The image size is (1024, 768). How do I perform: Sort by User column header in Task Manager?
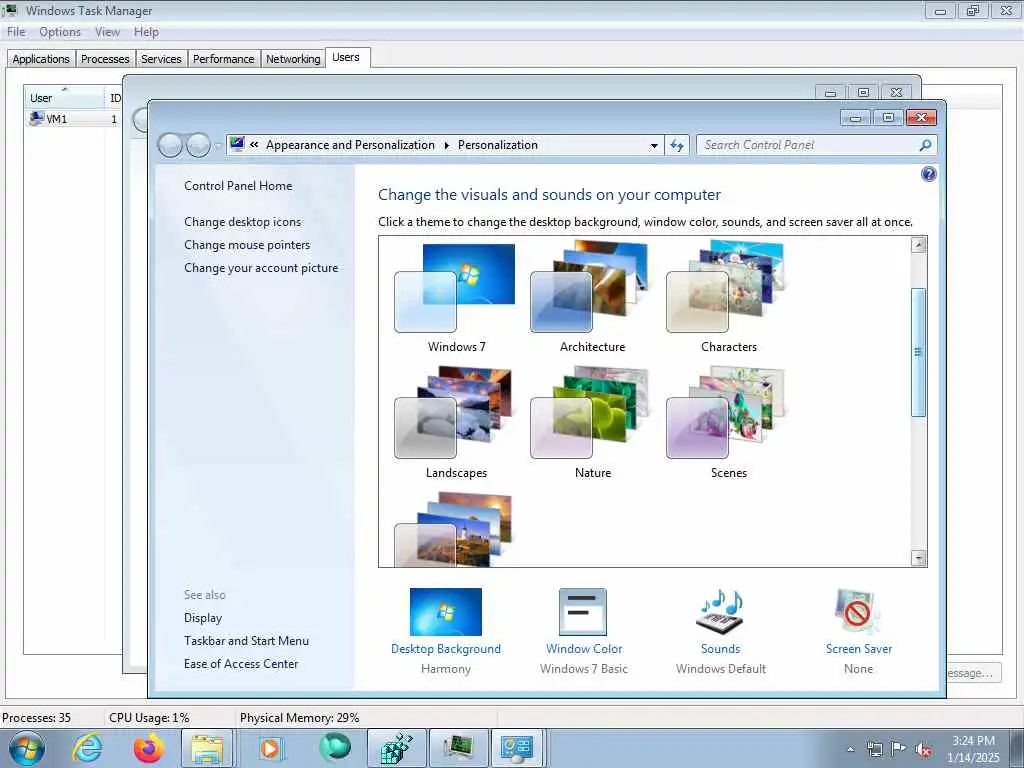(65, 97)
